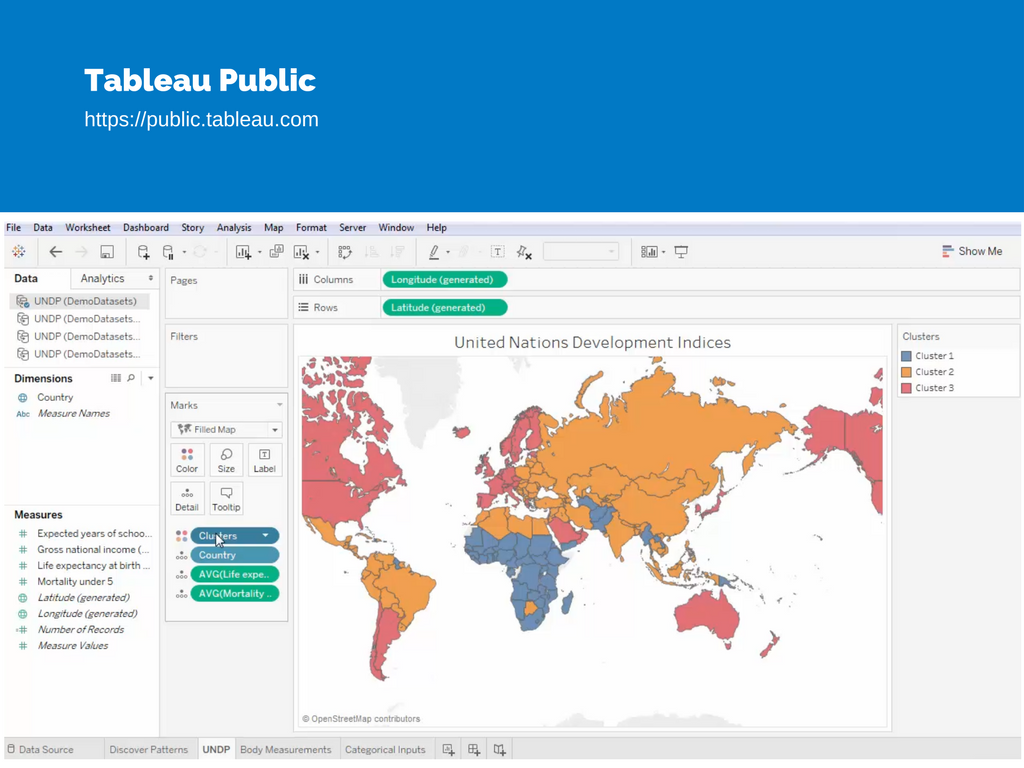Viewport: 1024px width, 768px height.
Task: Switch to the Discover Patterns sheet tab
Action: 148,750
